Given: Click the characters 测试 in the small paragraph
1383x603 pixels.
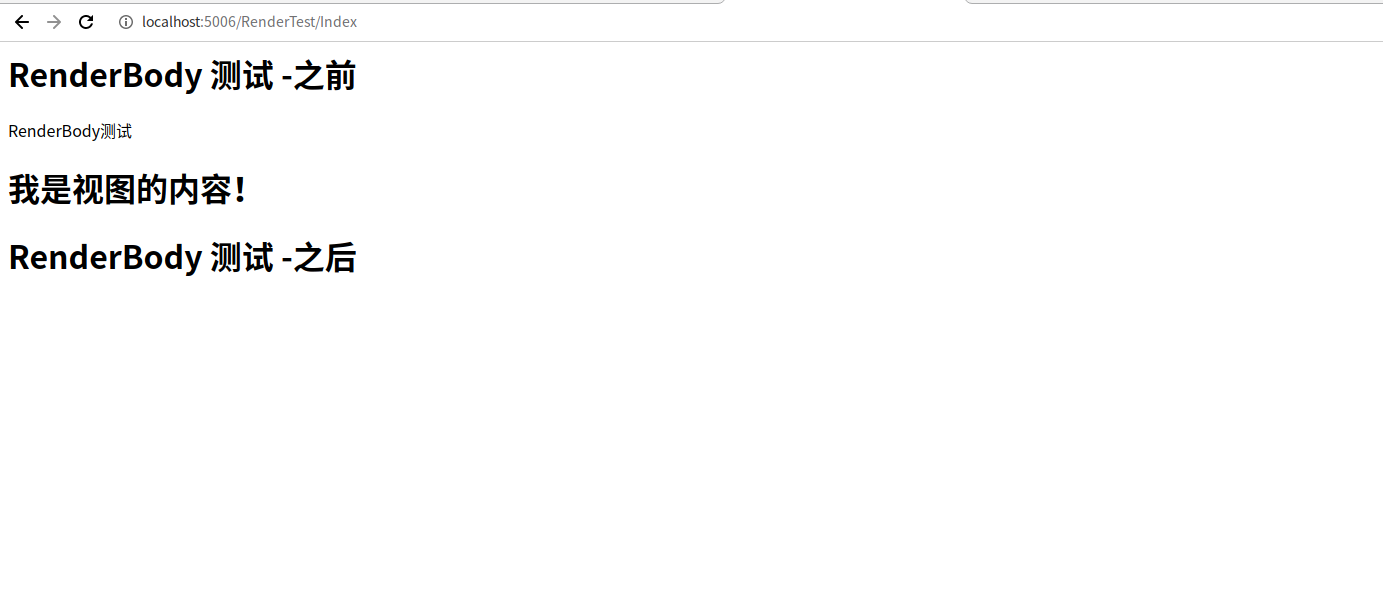Looking at the screenshot, I should click(x=117, y=131).
